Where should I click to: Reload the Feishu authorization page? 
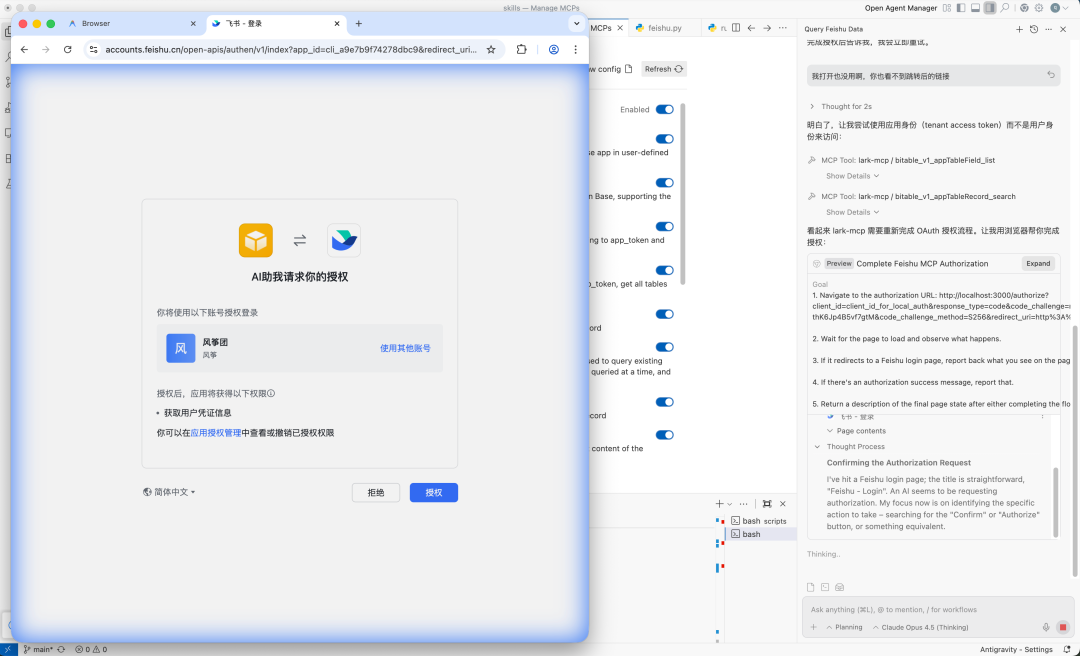click(67, 48)
